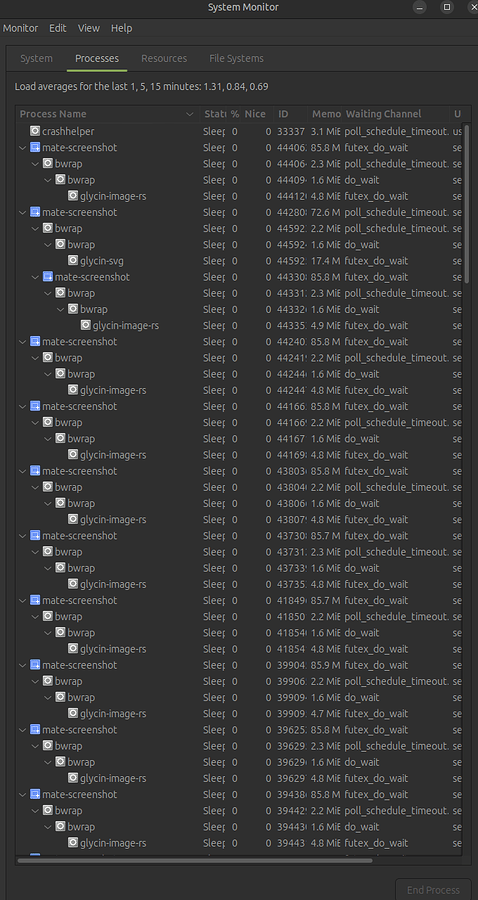Image resolution: width=478 pixels, height=900 pixels.
Task: Click the End Process button
Action: pos(433,890)
